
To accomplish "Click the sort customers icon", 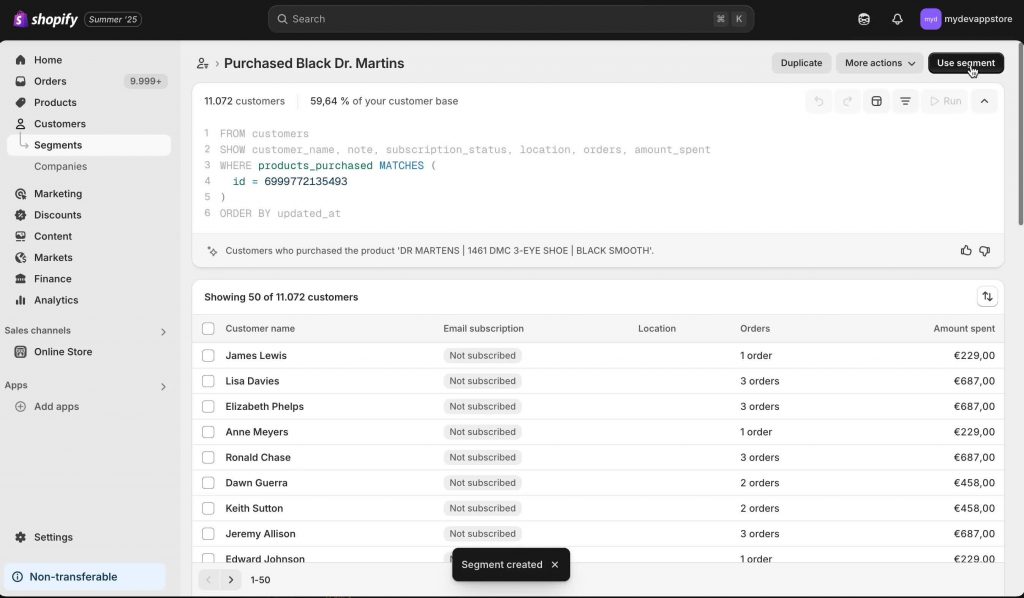I will coord(987,296).
